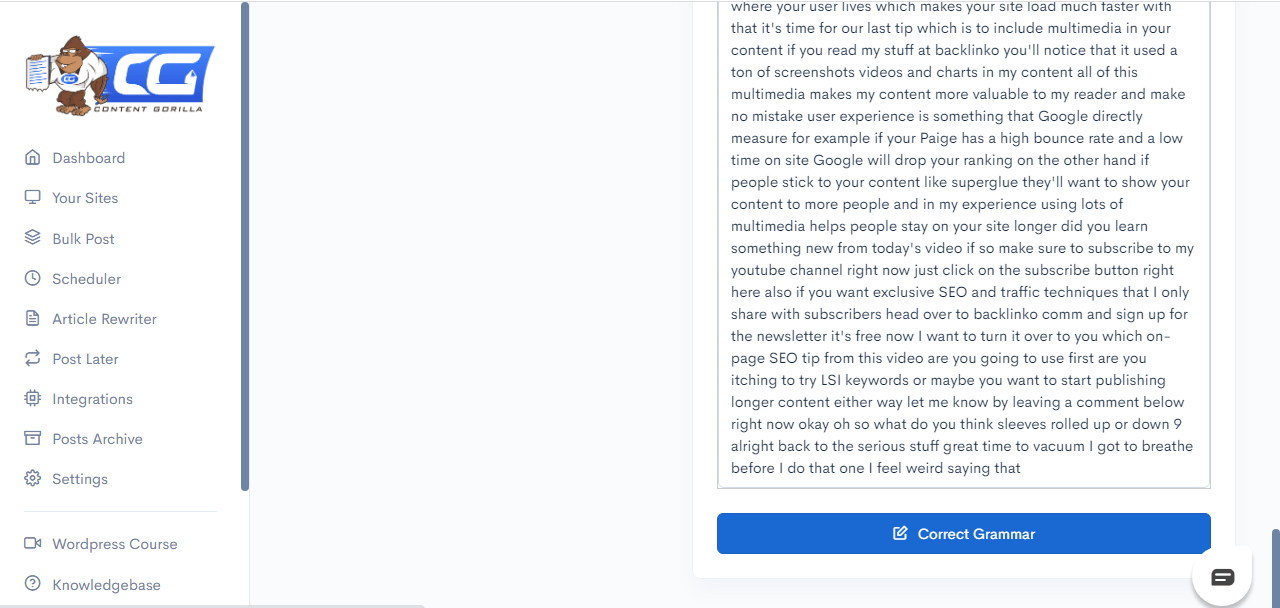Click the Posts Archive box icon
The width and height of the screenshot is (1280, 608).
[x=33, y=438]
